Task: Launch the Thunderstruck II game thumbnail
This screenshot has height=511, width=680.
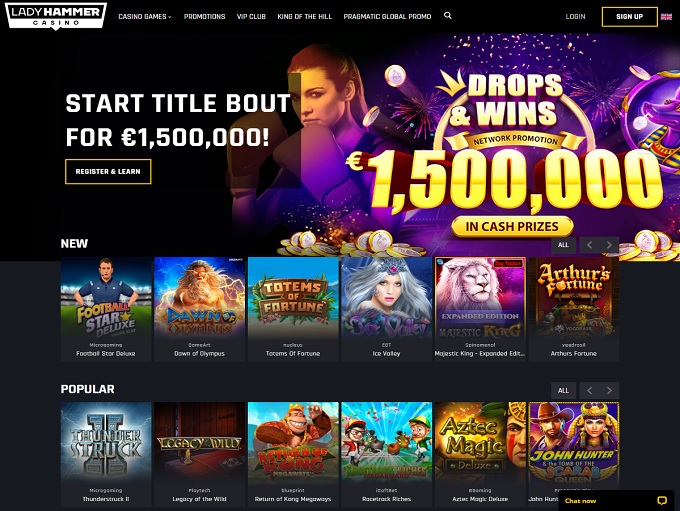Action: pos(106,454)
